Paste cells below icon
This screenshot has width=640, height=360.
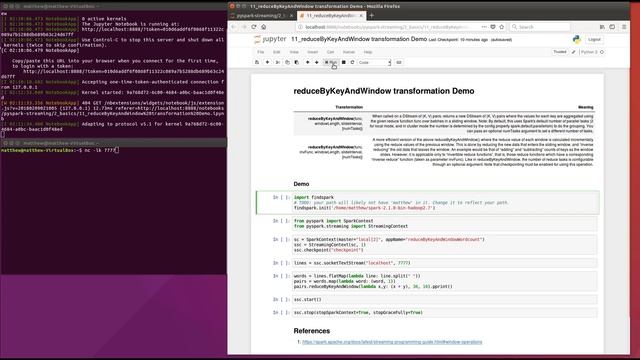tap(296, 62)
